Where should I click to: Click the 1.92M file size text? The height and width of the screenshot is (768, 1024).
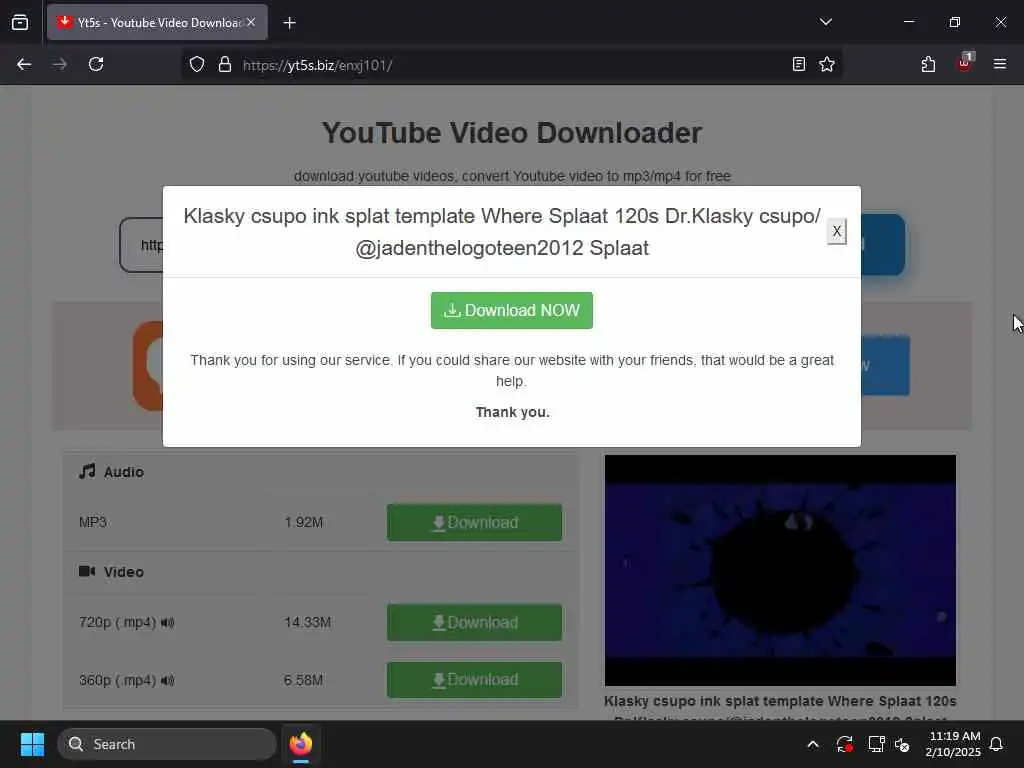[x=304, y=522]
